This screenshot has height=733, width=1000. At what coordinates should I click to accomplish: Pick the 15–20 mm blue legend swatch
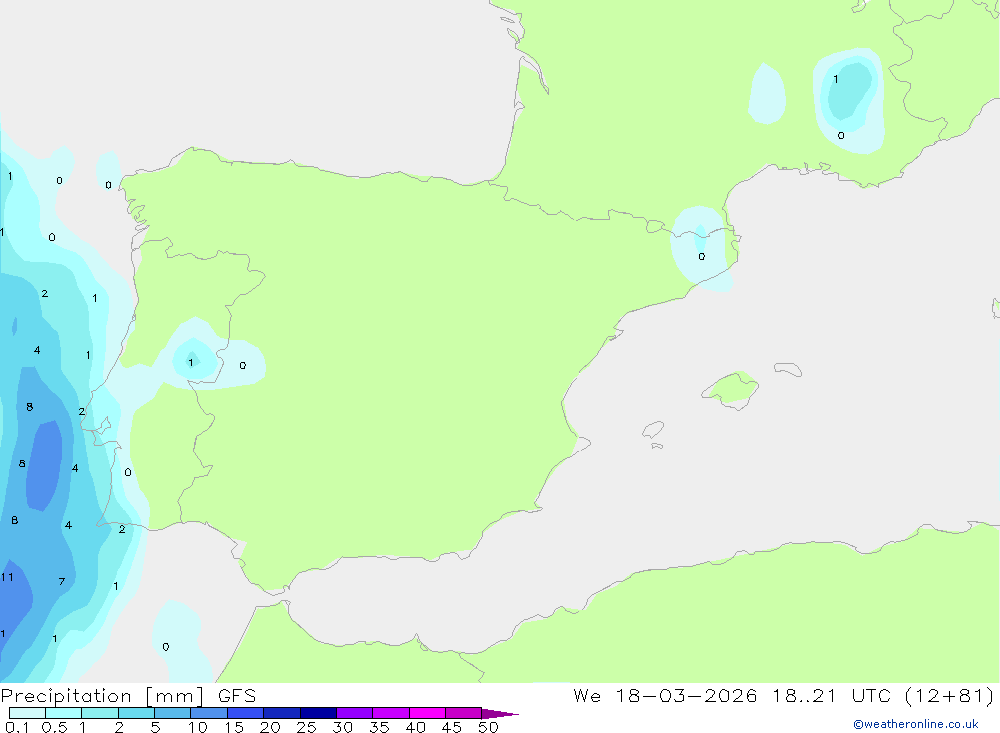pyautogui.click(x=246, y=713)
